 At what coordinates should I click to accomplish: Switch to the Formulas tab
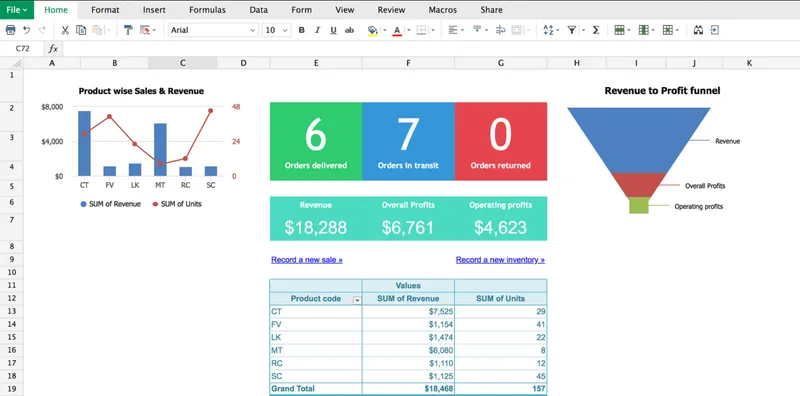tap(207, 10)
